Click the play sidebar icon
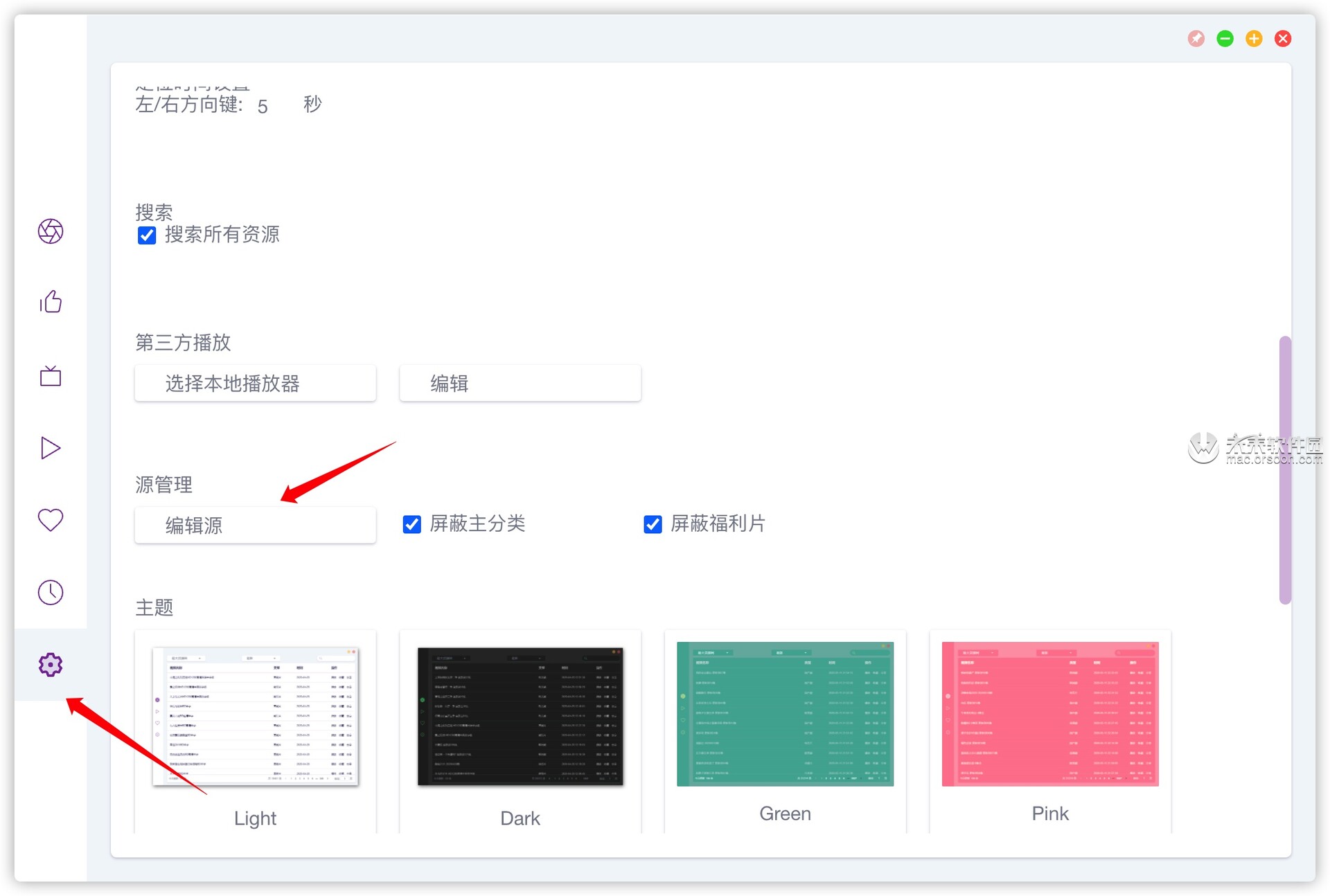The width and height of the screenshot is (1330, 896). click(x=50, y=448)
